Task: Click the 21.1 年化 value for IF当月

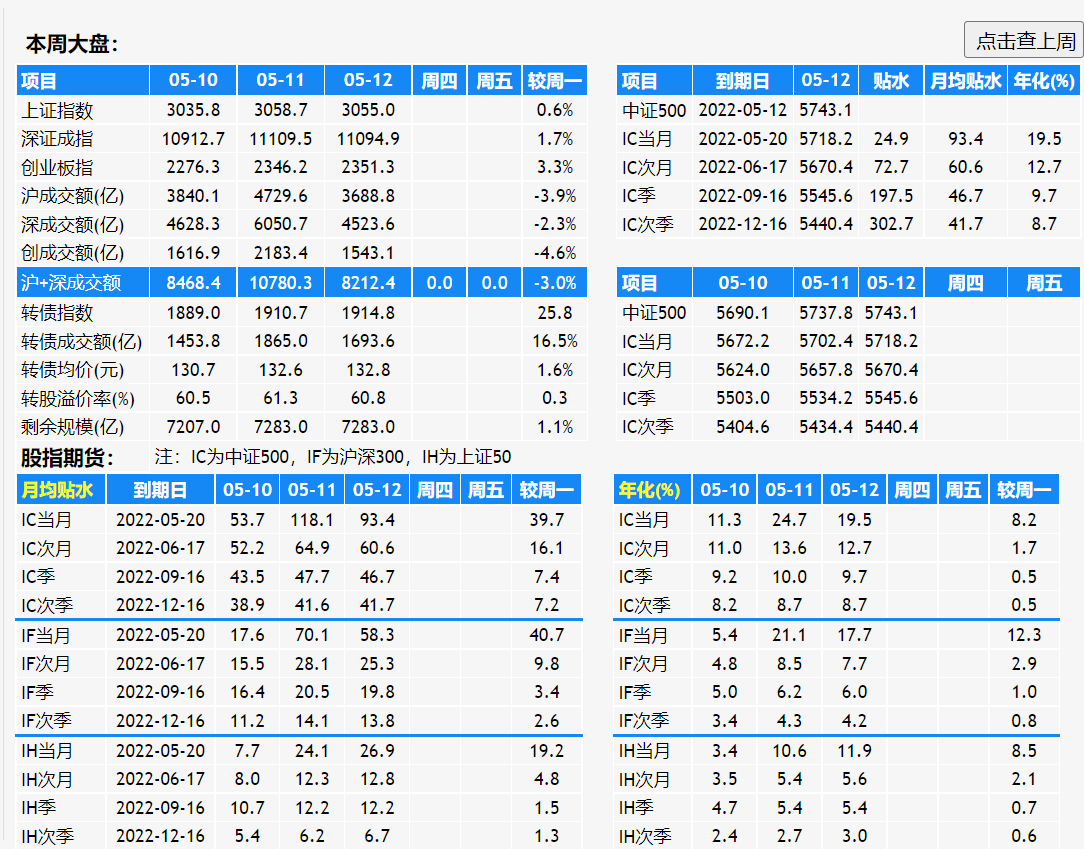Action: [789, 635]
